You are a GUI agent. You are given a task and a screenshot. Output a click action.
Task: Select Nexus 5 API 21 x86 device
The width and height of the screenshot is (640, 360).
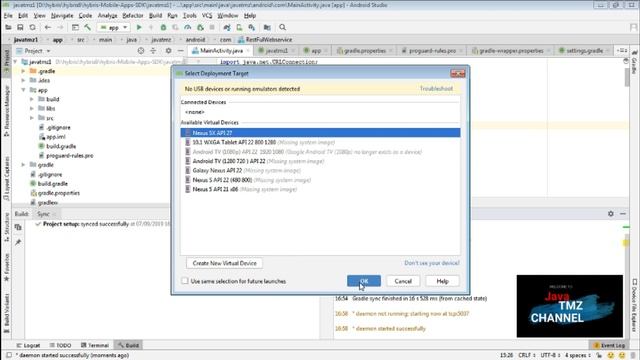(320, 189)
